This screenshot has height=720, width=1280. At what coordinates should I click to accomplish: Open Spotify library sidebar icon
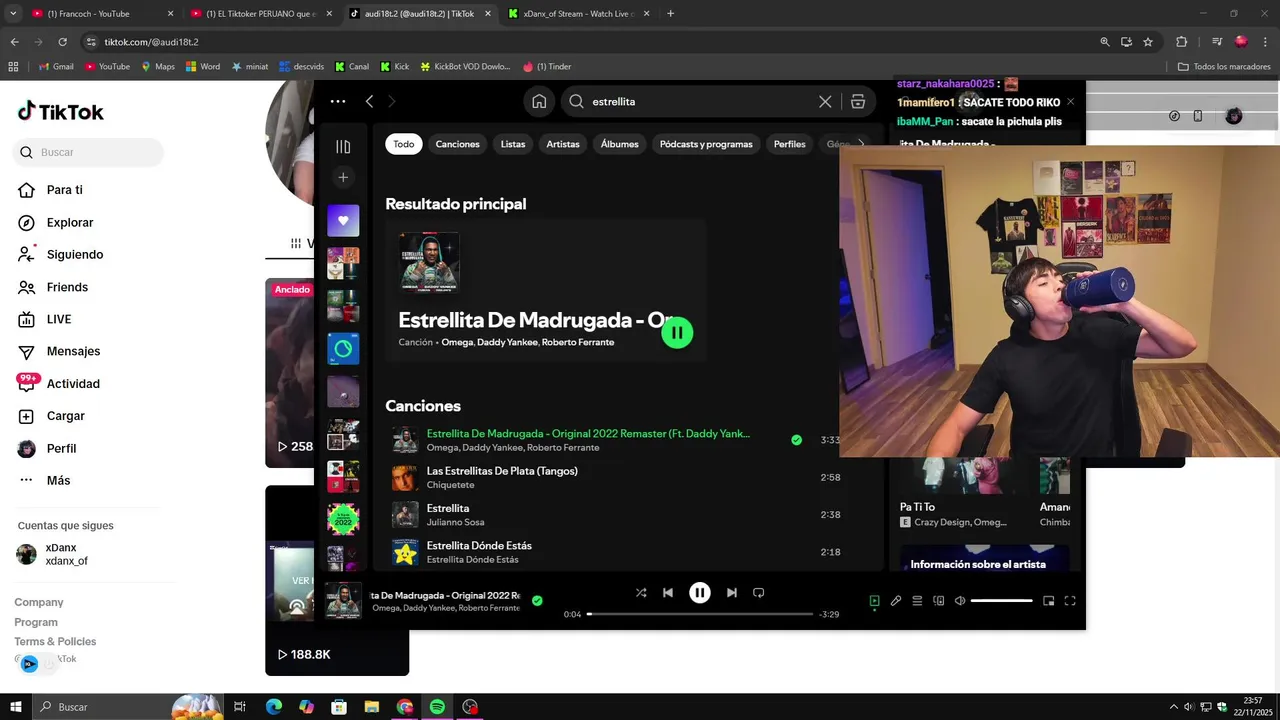[x=343, y=147]
